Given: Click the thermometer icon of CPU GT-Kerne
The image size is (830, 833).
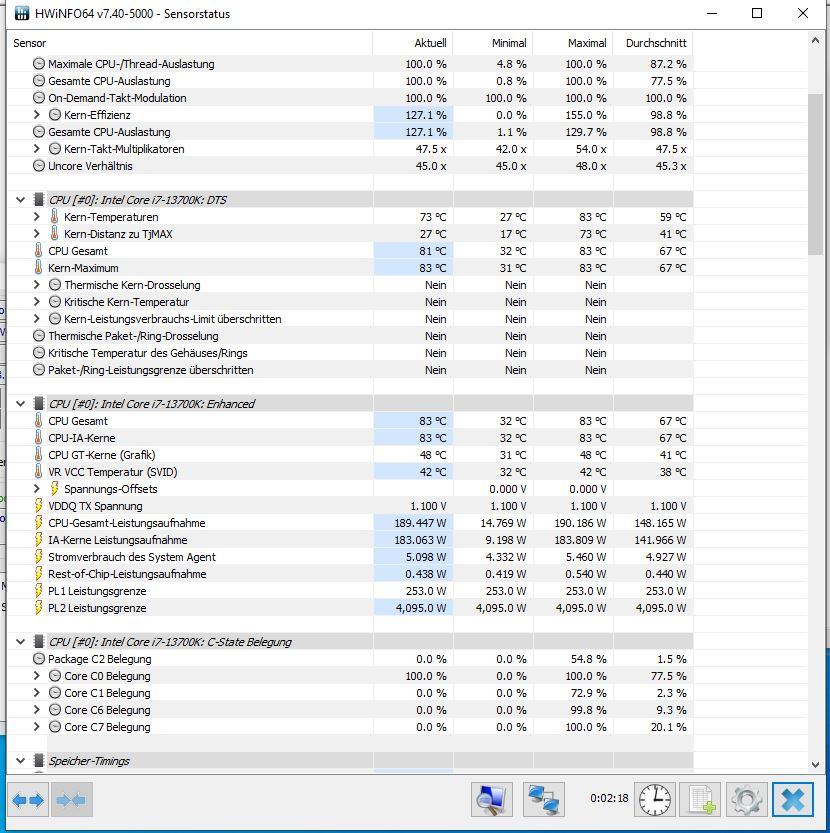Looking at the screenshot, I should 38,455.
